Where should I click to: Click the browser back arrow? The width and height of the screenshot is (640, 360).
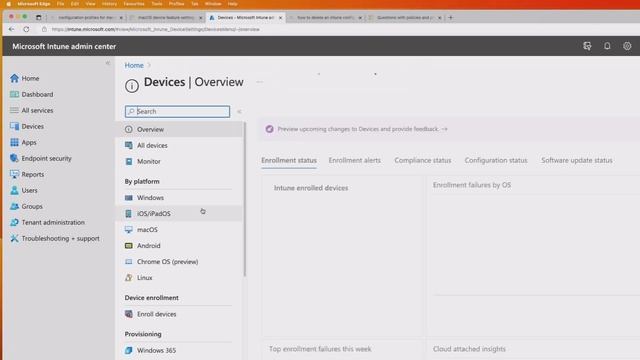pyautogui.click(x=11, y=29)
